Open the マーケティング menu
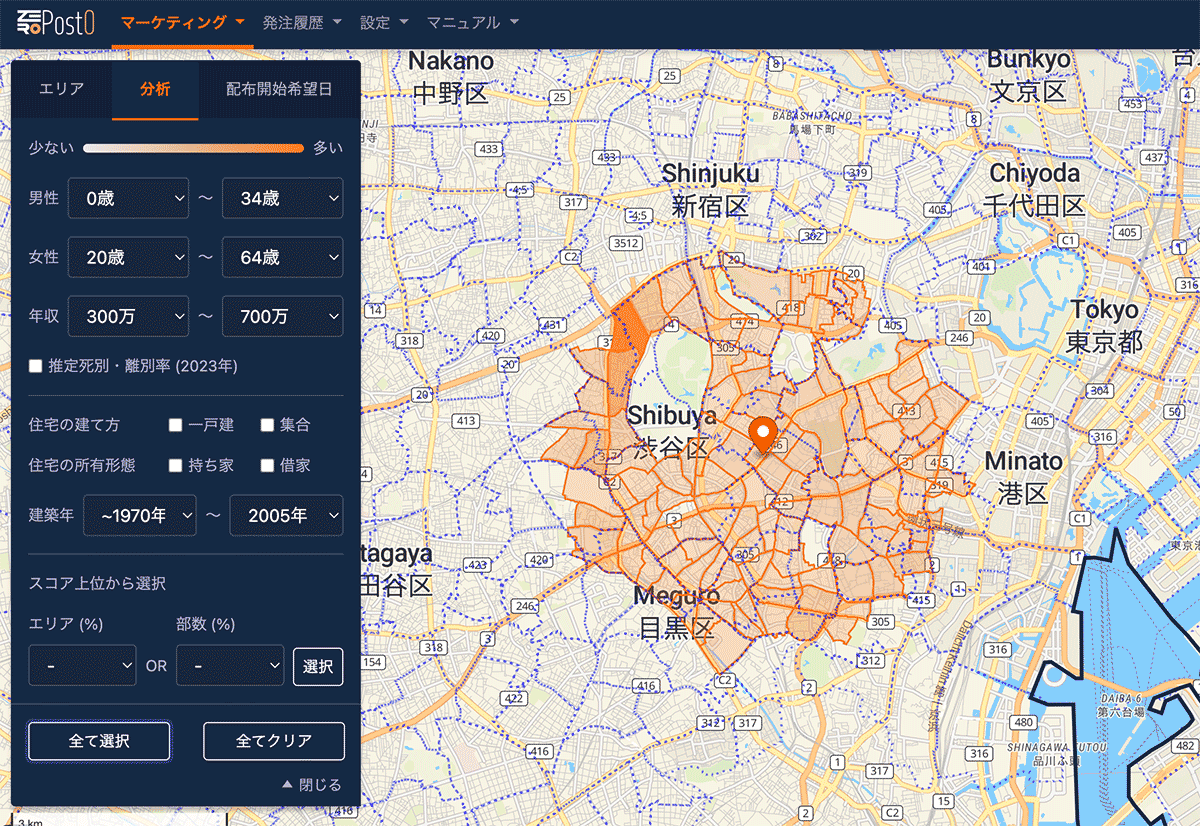This screenshot has width=1200, height=826. (x=183, y=22)
